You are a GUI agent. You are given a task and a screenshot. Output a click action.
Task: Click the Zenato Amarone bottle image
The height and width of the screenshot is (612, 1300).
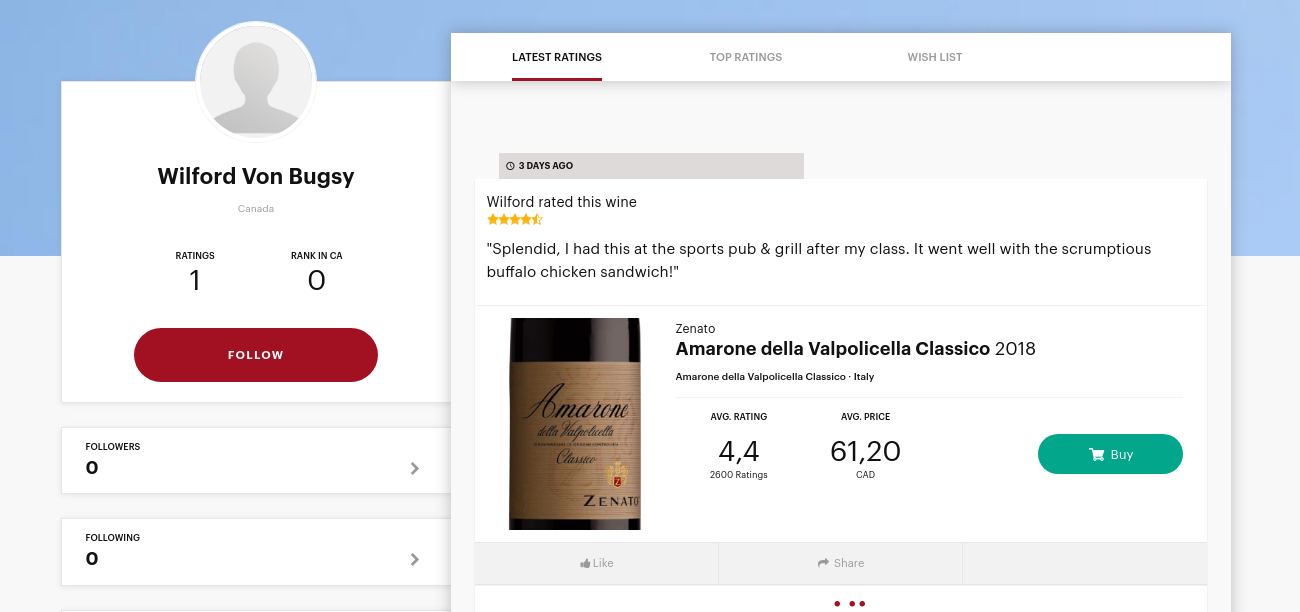click(x=575, y=424)
